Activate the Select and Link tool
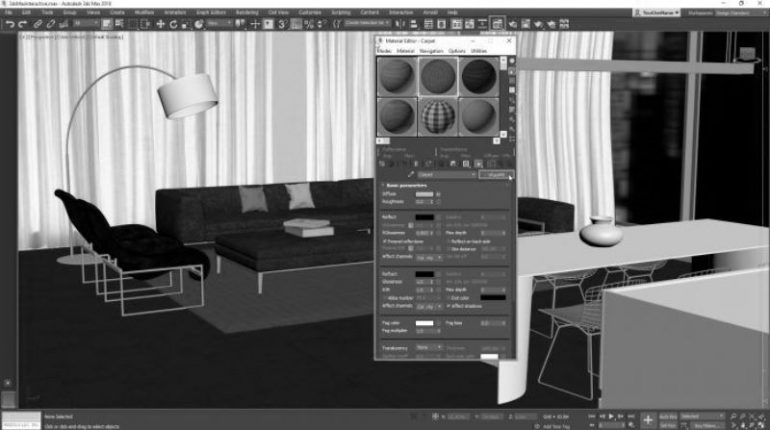Viewport: 770px width, 430px height. pos(38,24)
